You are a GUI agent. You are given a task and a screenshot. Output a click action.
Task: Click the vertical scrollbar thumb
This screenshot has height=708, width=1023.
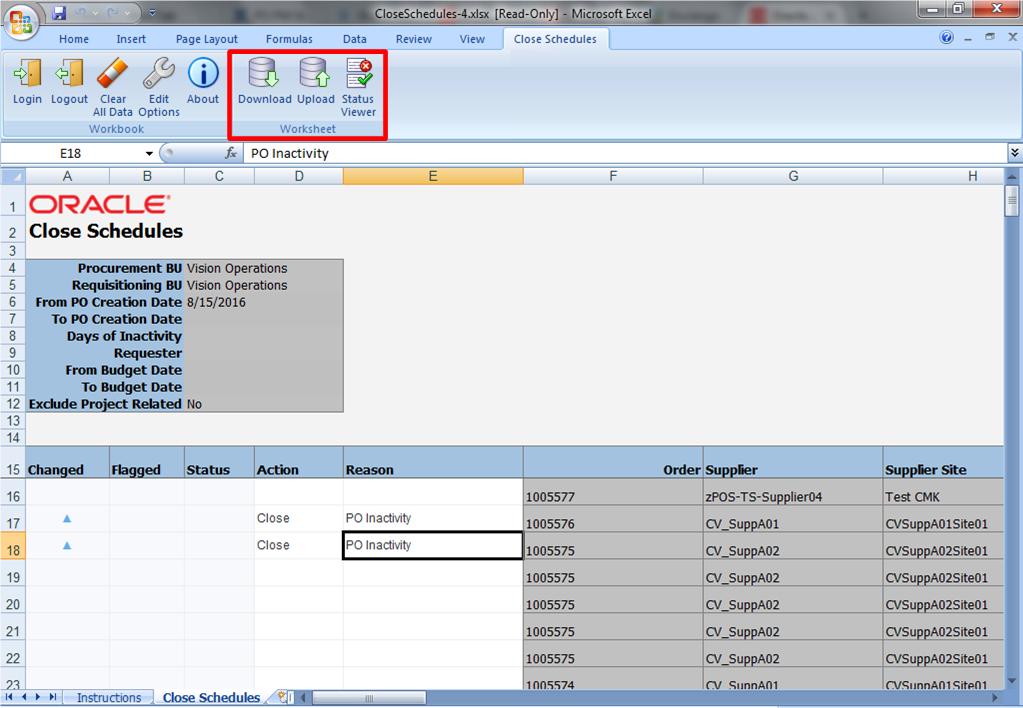[x=1012, y=201]
